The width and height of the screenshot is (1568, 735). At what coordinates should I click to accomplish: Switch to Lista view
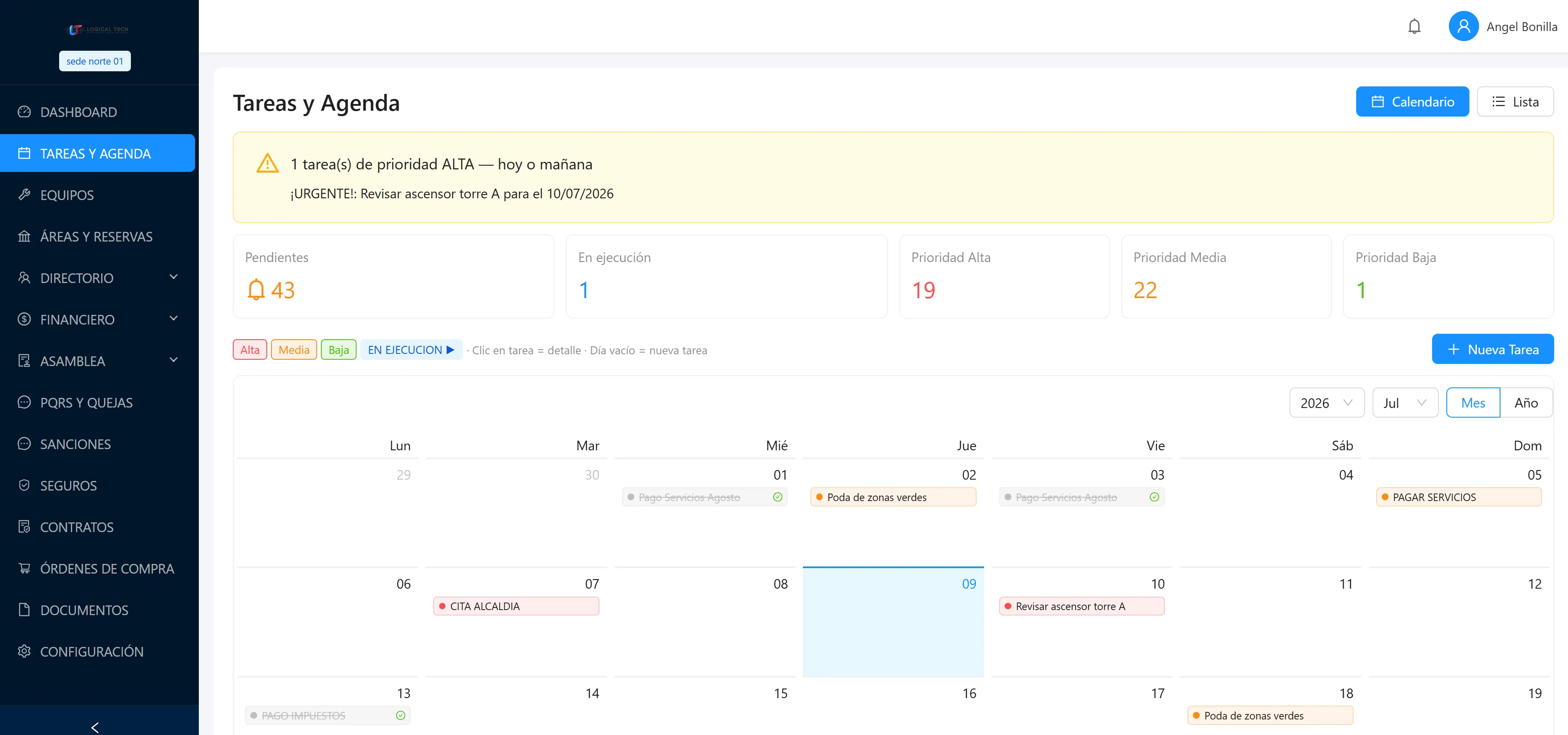click(x=1515, y=101)
